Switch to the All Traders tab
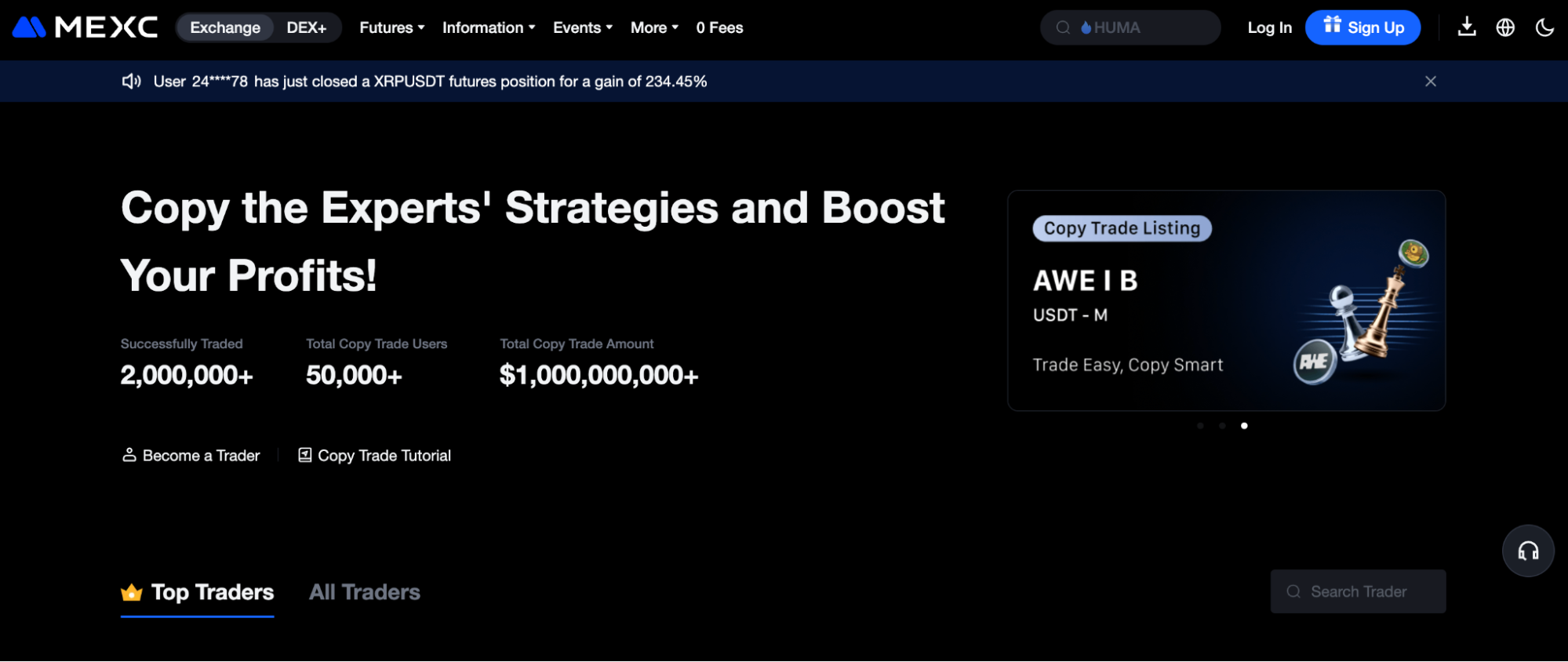 [x=365, y=592]
